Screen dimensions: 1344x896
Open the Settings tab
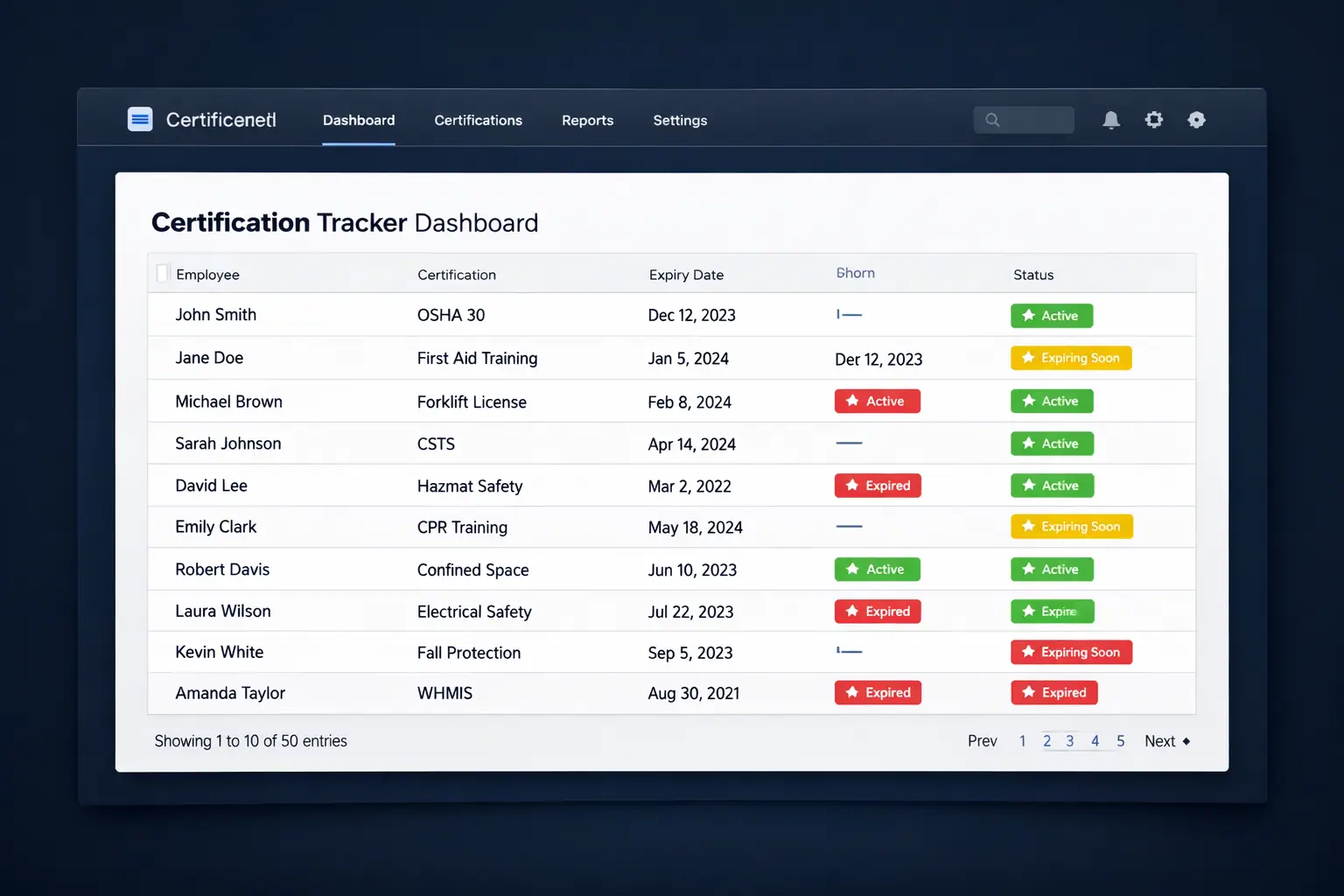click(680, 120)
